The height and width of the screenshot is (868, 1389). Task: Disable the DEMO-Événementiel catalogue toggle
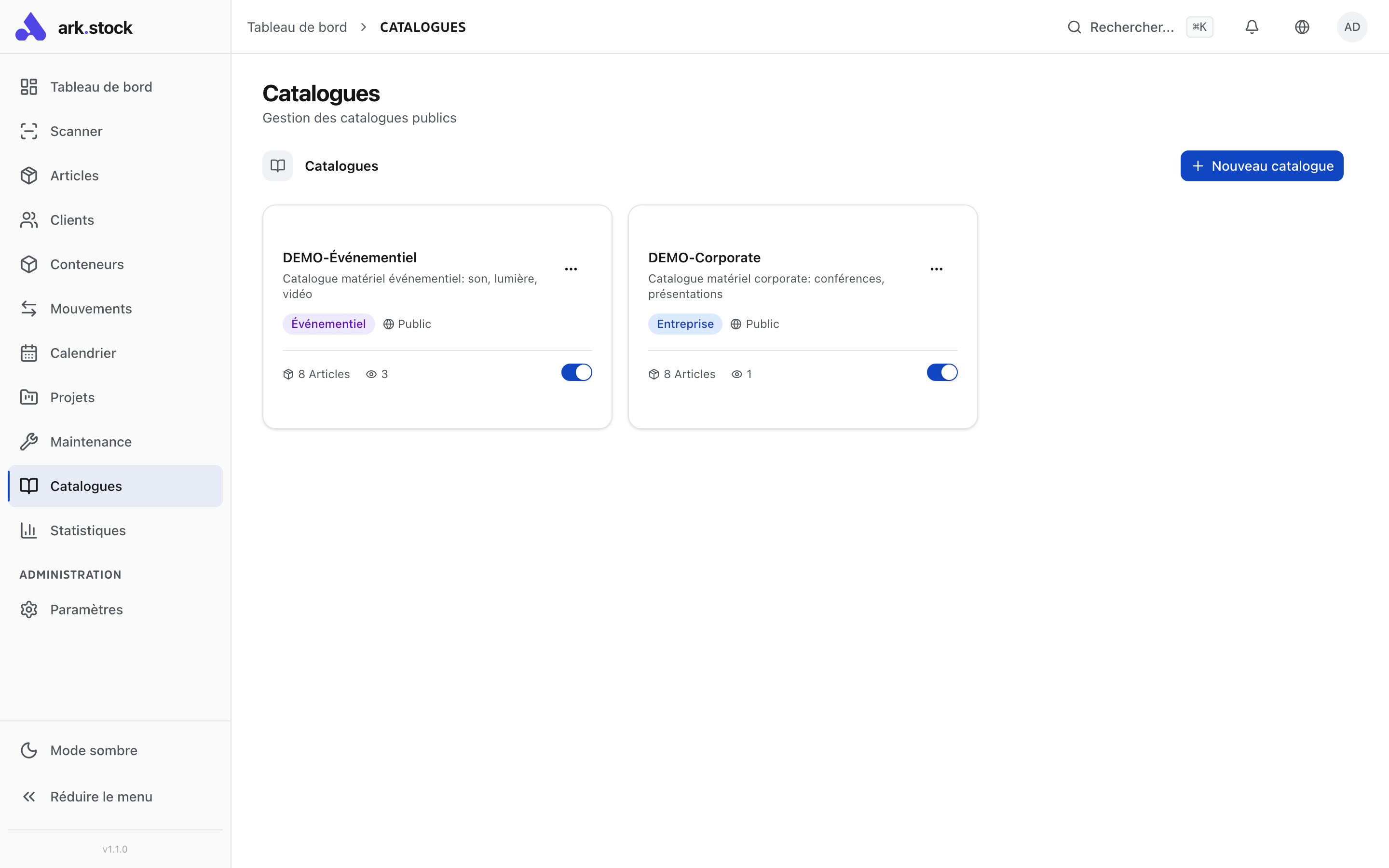(x=576, y=372)
